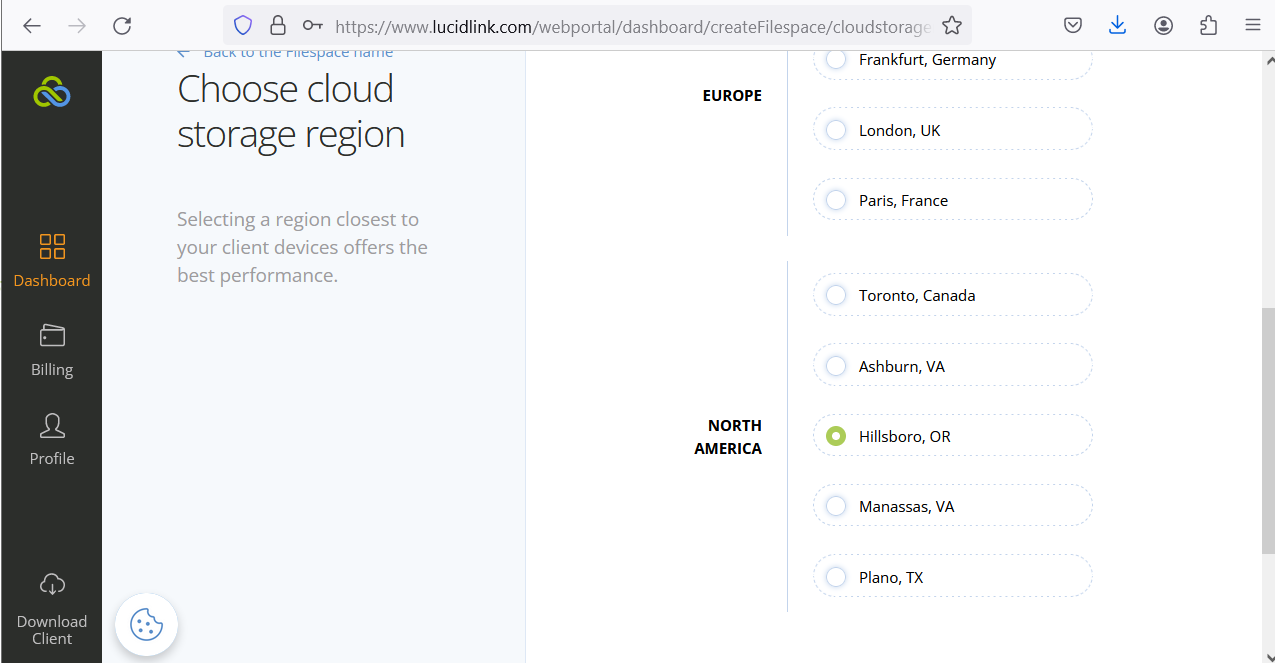Pick Ashburn, VA as region

click(836, 367)
